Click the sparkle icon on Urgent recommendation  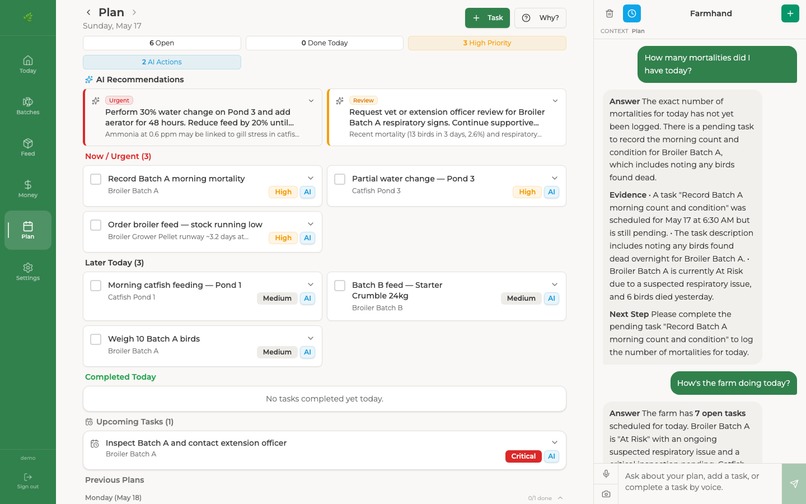[96, 101]
